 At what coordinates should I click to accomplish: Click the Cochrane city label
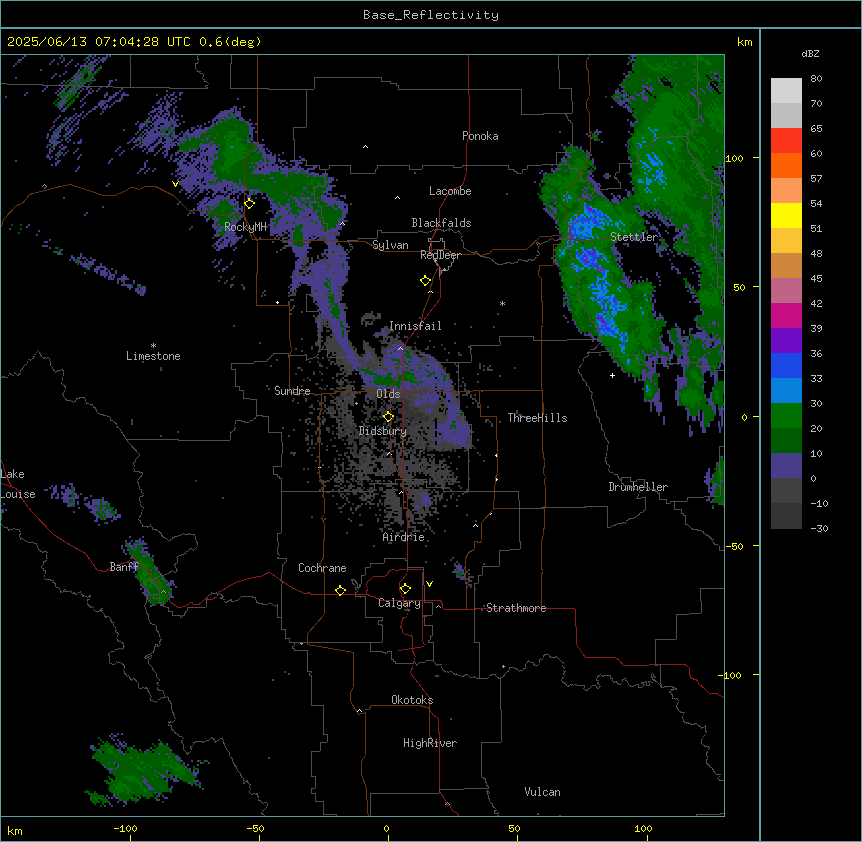coord(322,568)
